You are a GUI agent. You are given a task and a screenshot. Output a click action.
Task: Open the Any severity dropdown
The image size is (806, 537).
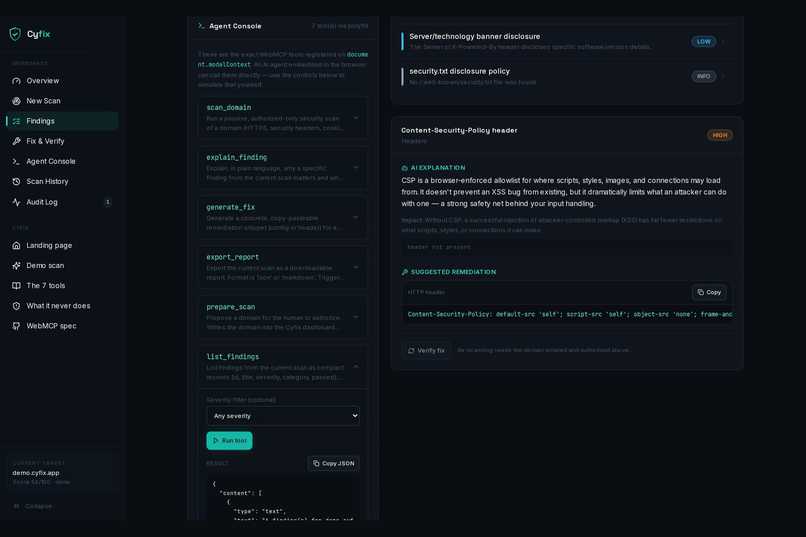click(283, 416)
